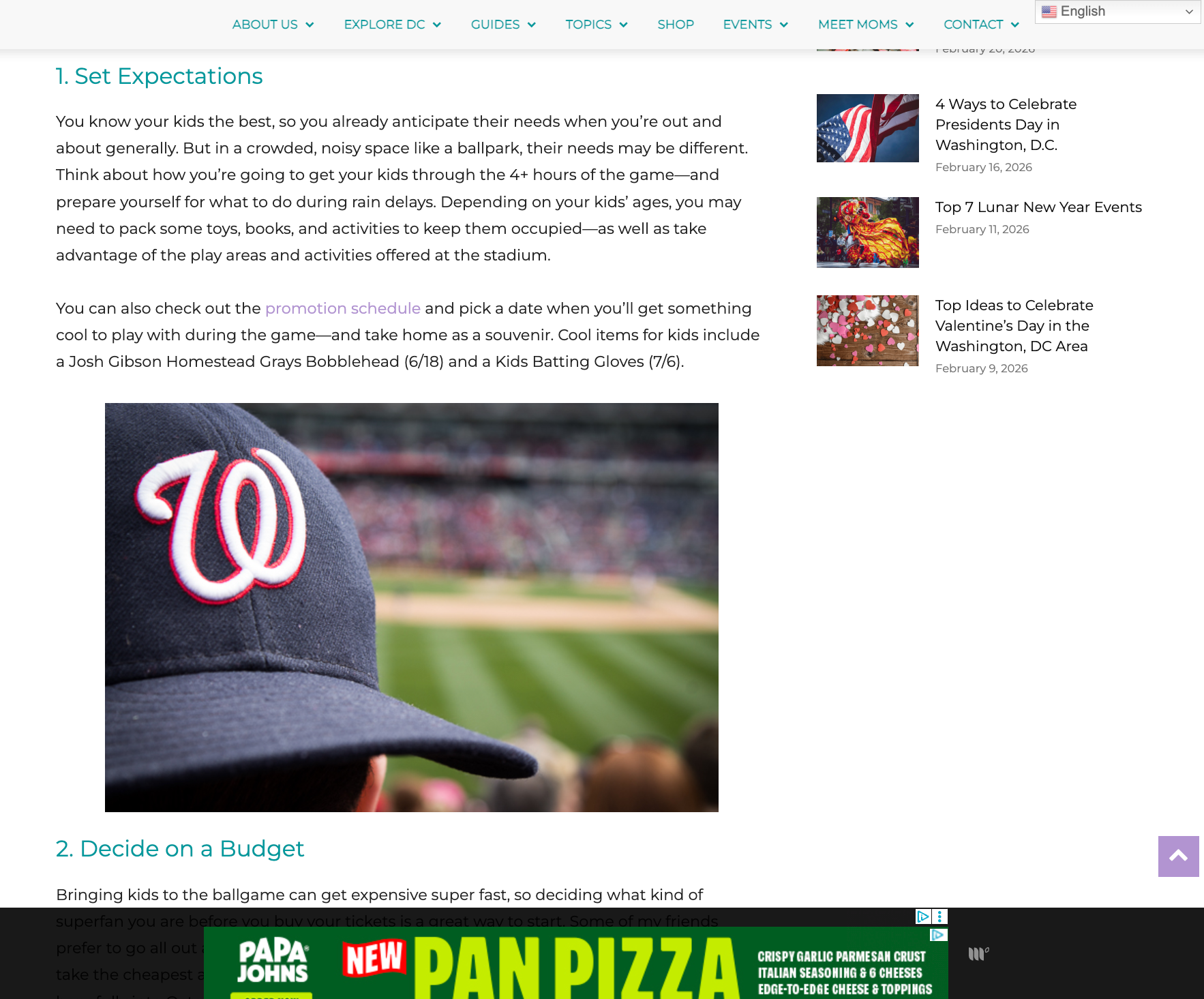1204x999 pixels.
Task: Go to the Shop page
Action: point(676,25)
